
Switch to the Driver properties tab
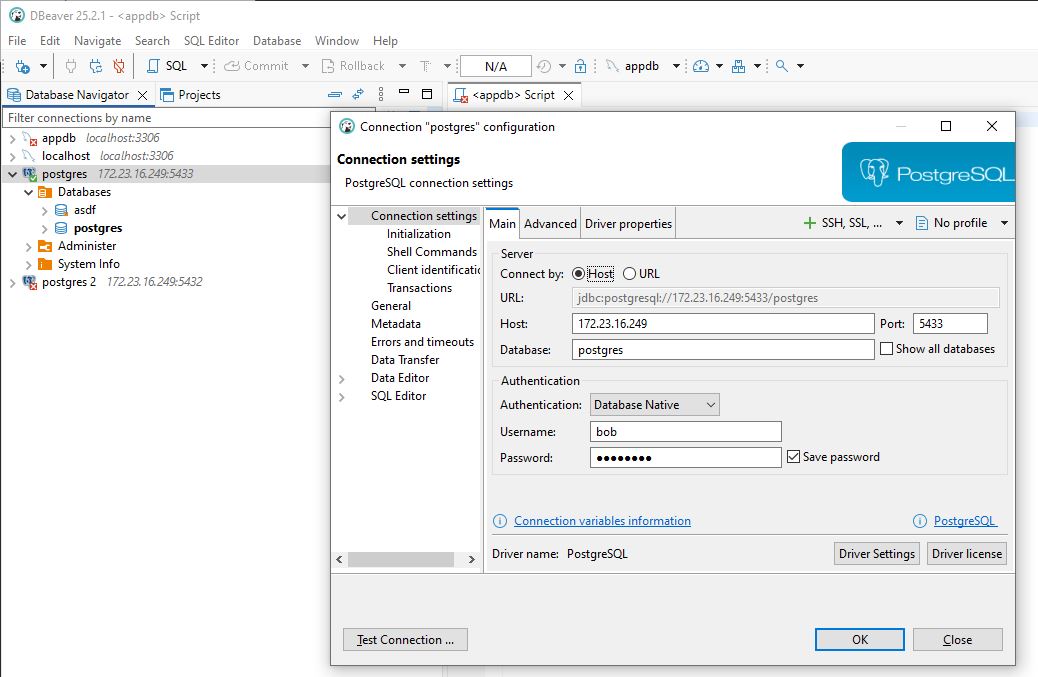(628, 224)
